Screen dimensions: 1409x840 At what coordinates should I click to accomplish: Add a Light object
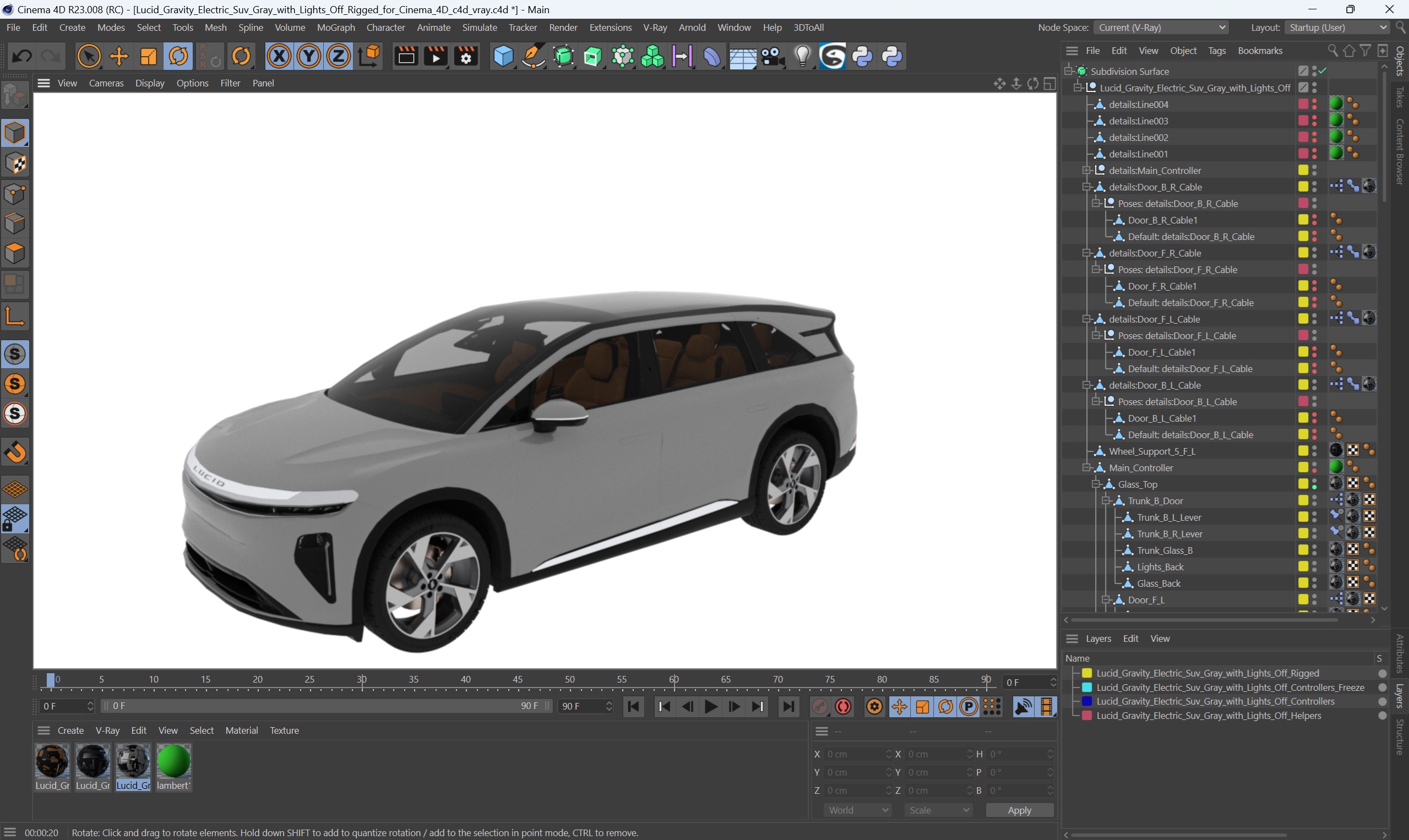[803, 56]
